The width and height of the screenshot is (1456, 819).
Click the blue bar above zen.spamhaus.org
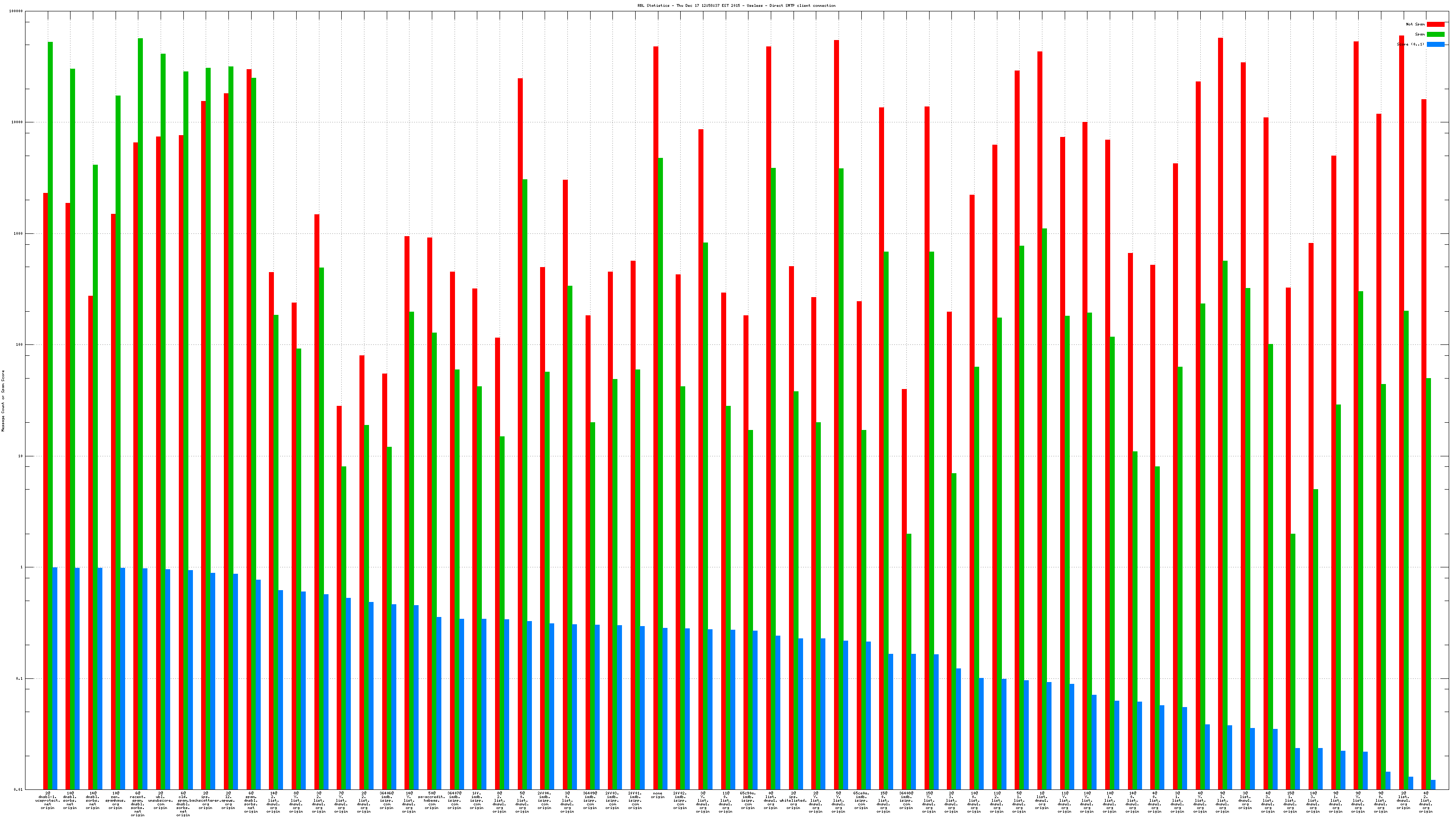(x=123, y=678)
